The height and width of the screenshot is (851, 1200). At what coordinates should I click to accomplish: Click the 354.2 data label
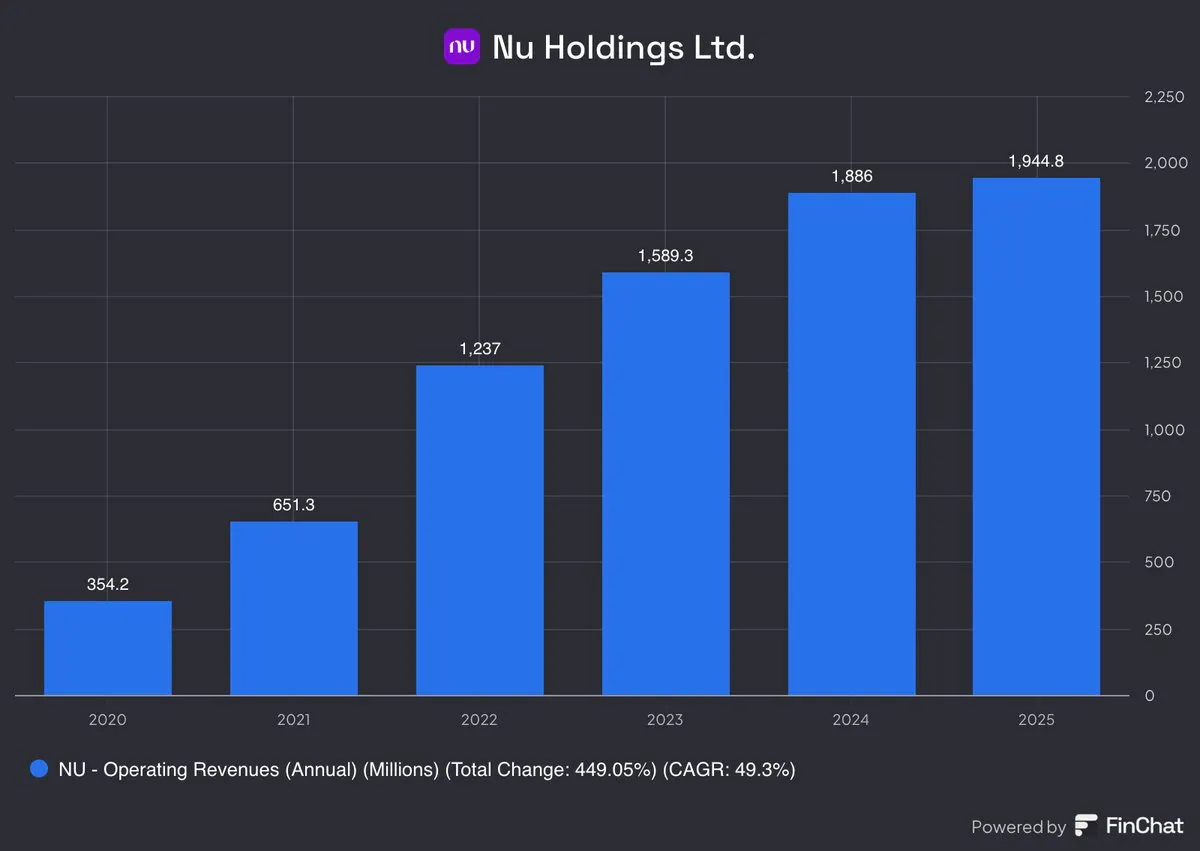[108, 584]
